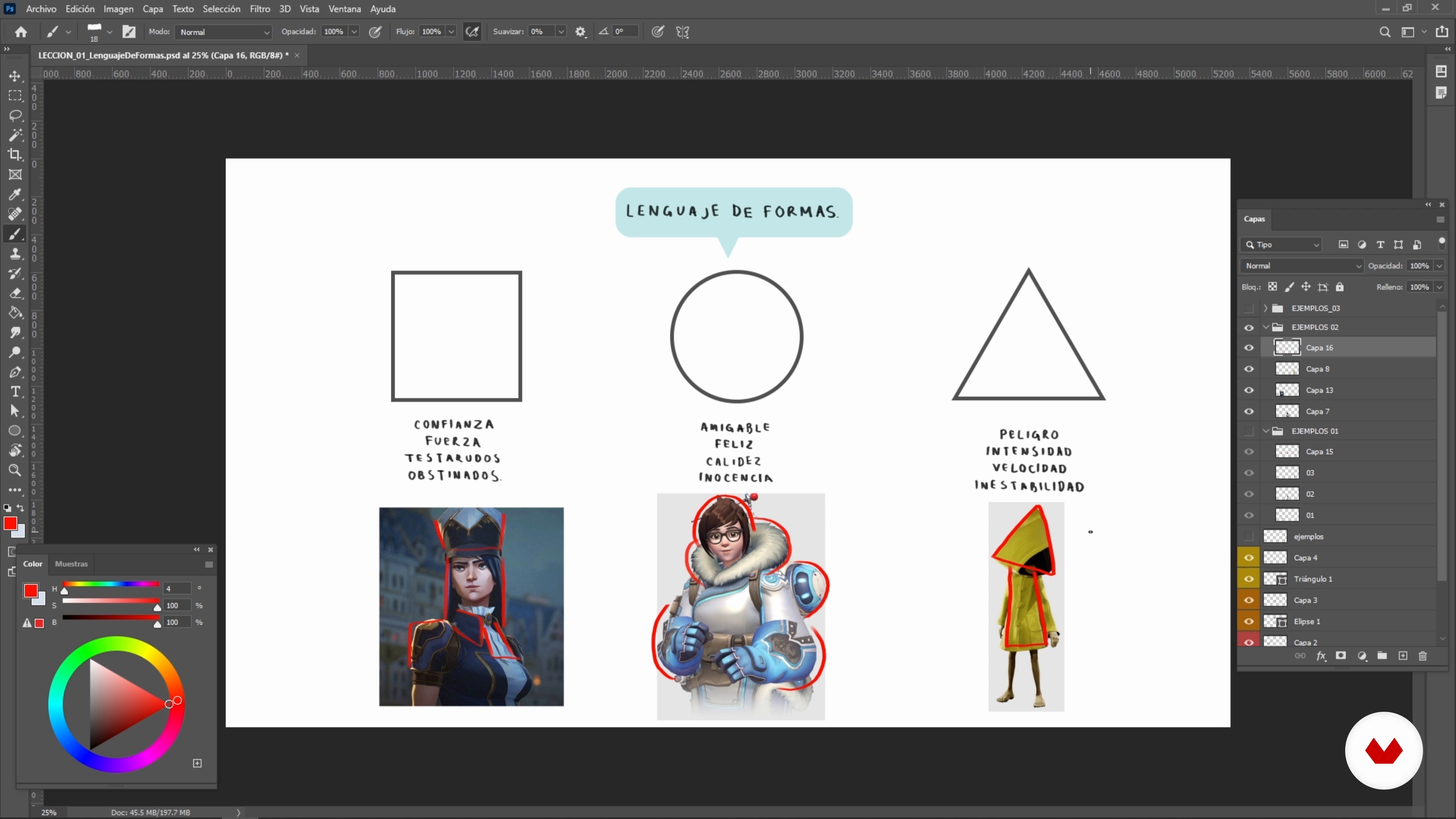1456x819 pixels.
Task: Select the Crop tool
Action: tap(15, 154)
